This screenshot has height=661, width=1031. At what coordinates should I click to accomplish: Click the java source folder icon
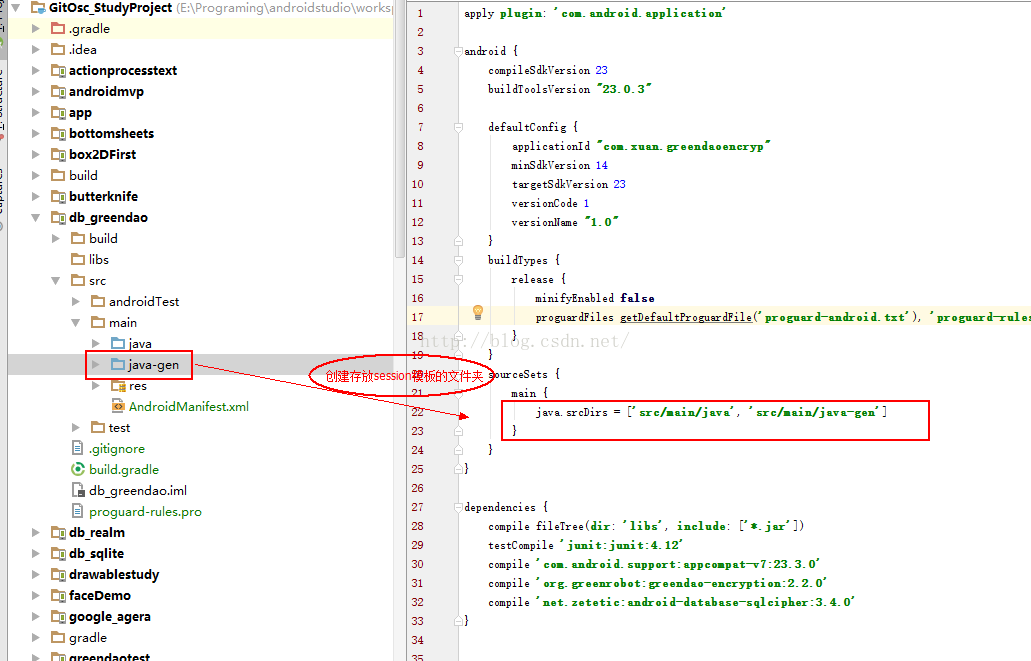coord(118,344)
